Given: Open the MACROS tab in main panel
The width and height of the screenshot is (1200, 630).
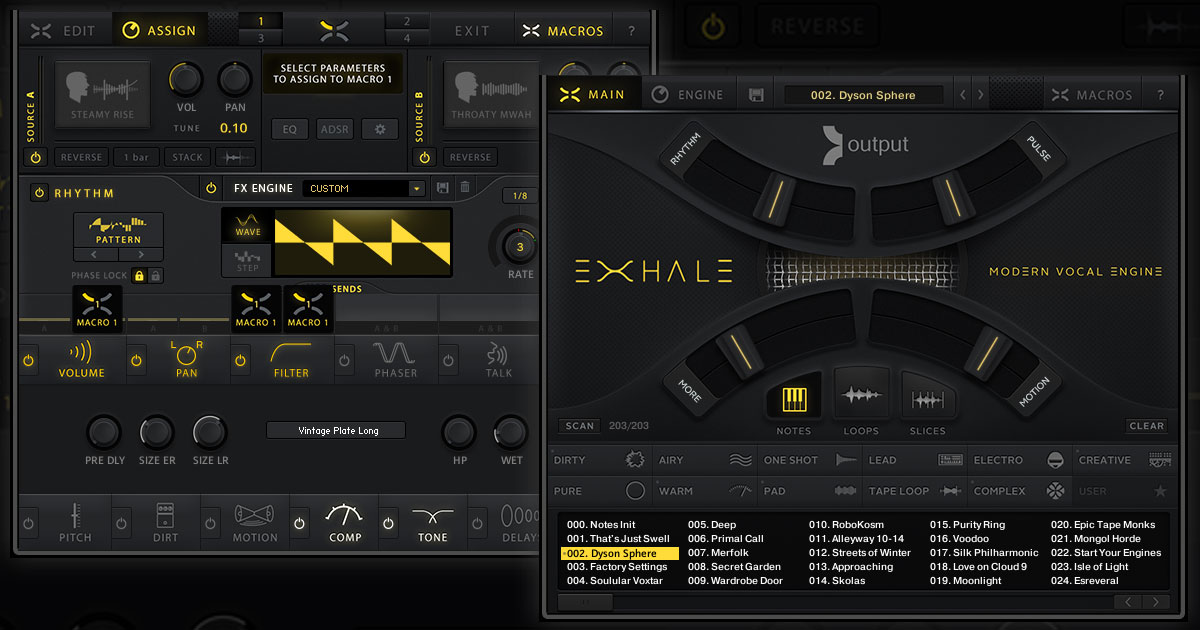Looking at the screenshot, I should (1091, 95).
